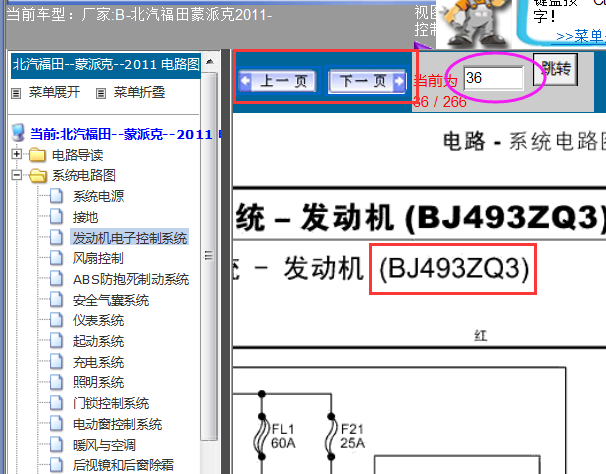Click the icon beside 菜单展开
This screenshot has width=606, height=474.
pos(16,93)
